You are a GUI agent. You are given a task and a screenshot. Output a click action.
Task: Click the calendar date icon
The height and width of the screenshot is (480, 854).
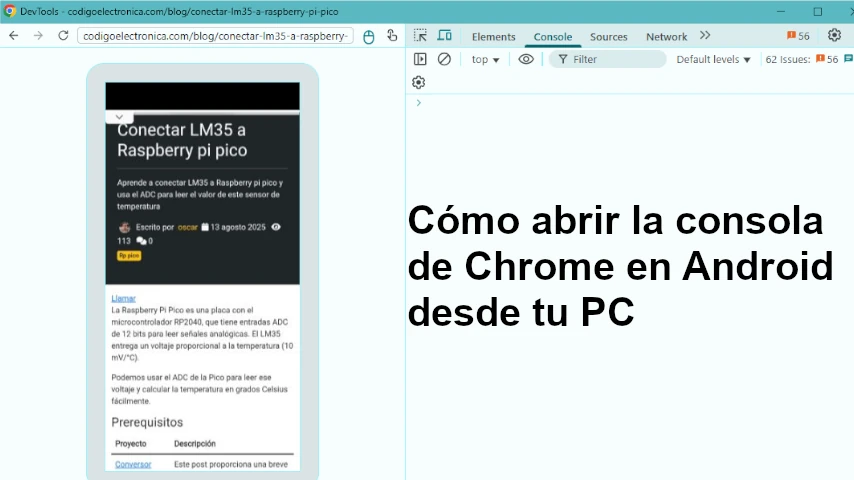pyautogui.click(x=205, y=227)
